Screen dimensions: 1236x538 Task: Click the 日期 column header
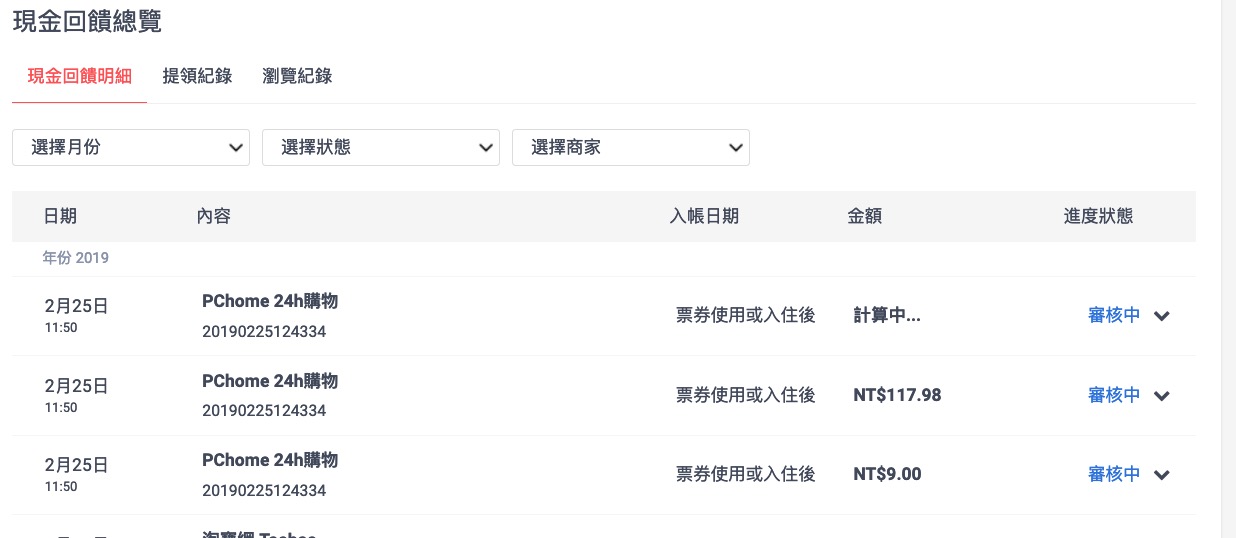[x=61, y=216]
